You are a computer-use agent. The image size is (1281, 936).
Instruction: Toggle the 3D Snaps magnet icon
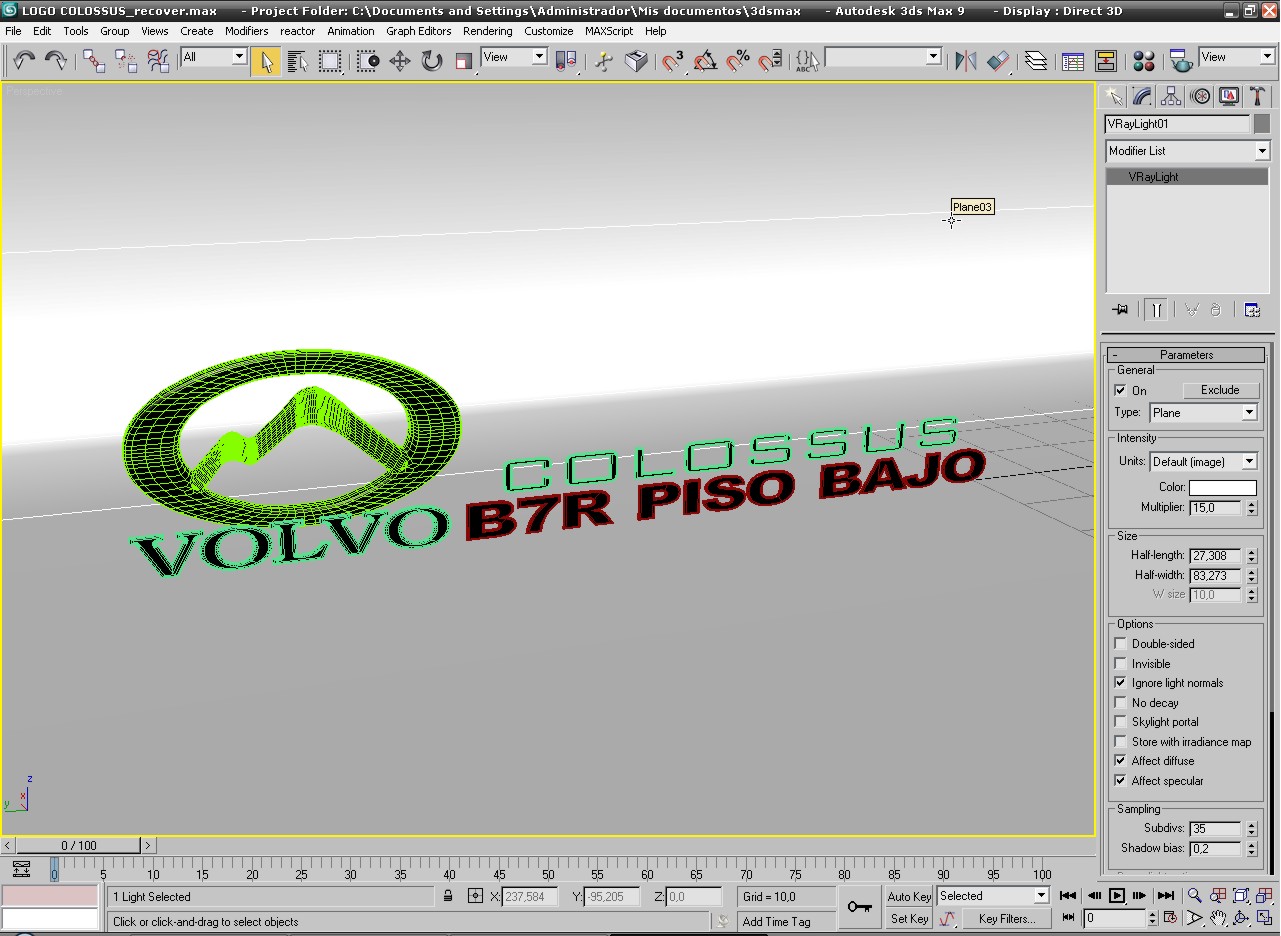coord(673,61)
